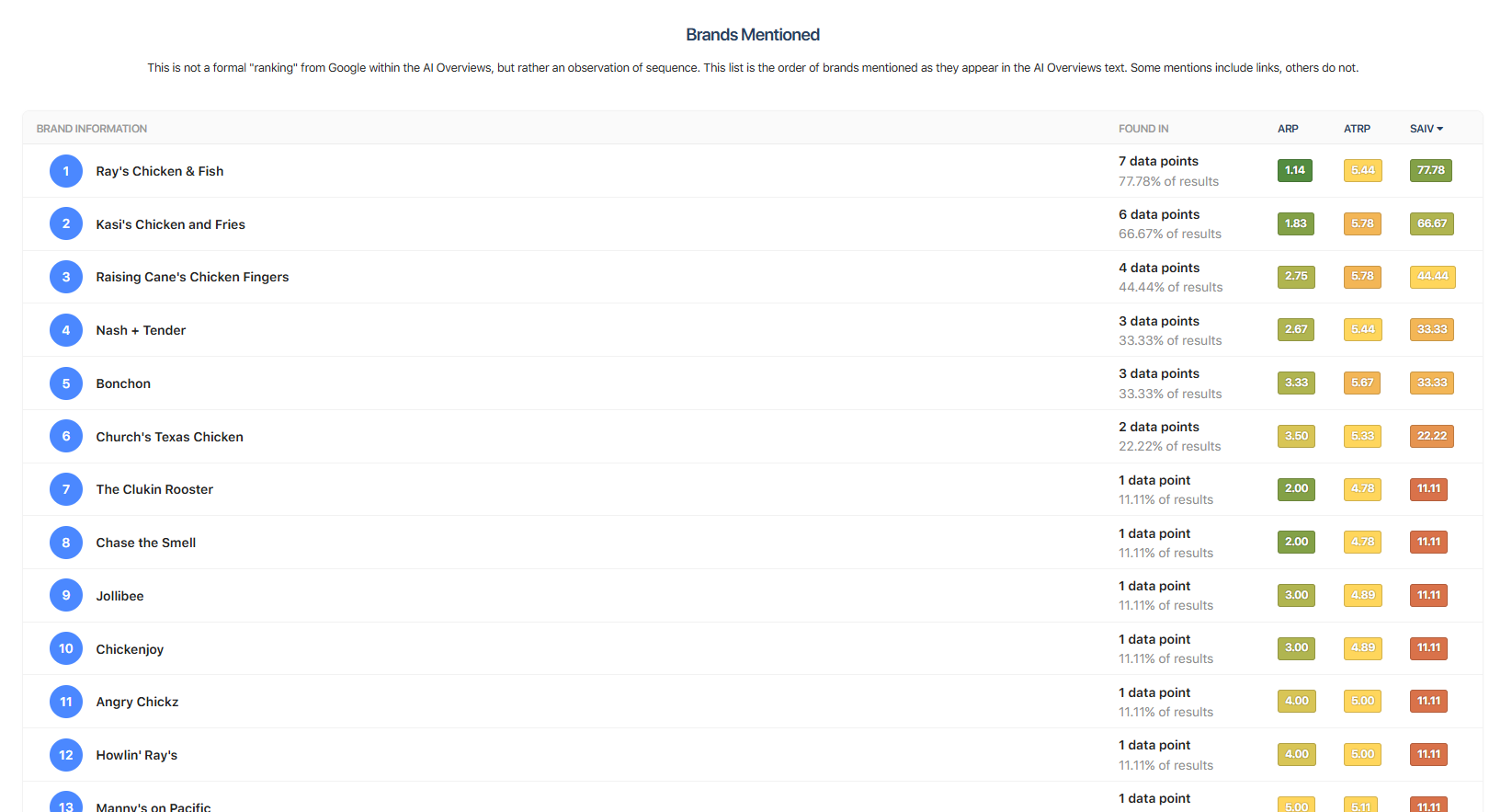Click the 3.50 ARP badge for Church's
This screenshot has width=1512, height=812.
click(1296, 436)
